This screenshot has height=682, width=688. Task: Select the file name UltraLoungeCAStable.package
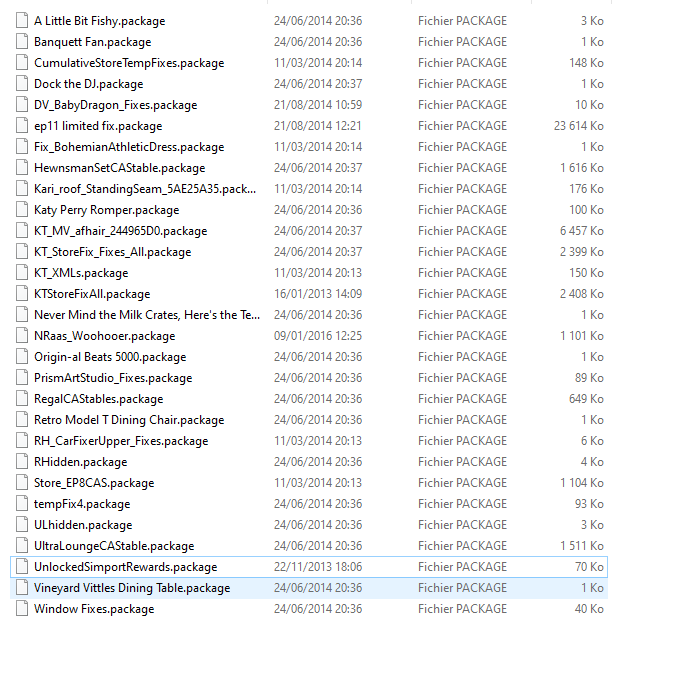[x=114, y=546]
